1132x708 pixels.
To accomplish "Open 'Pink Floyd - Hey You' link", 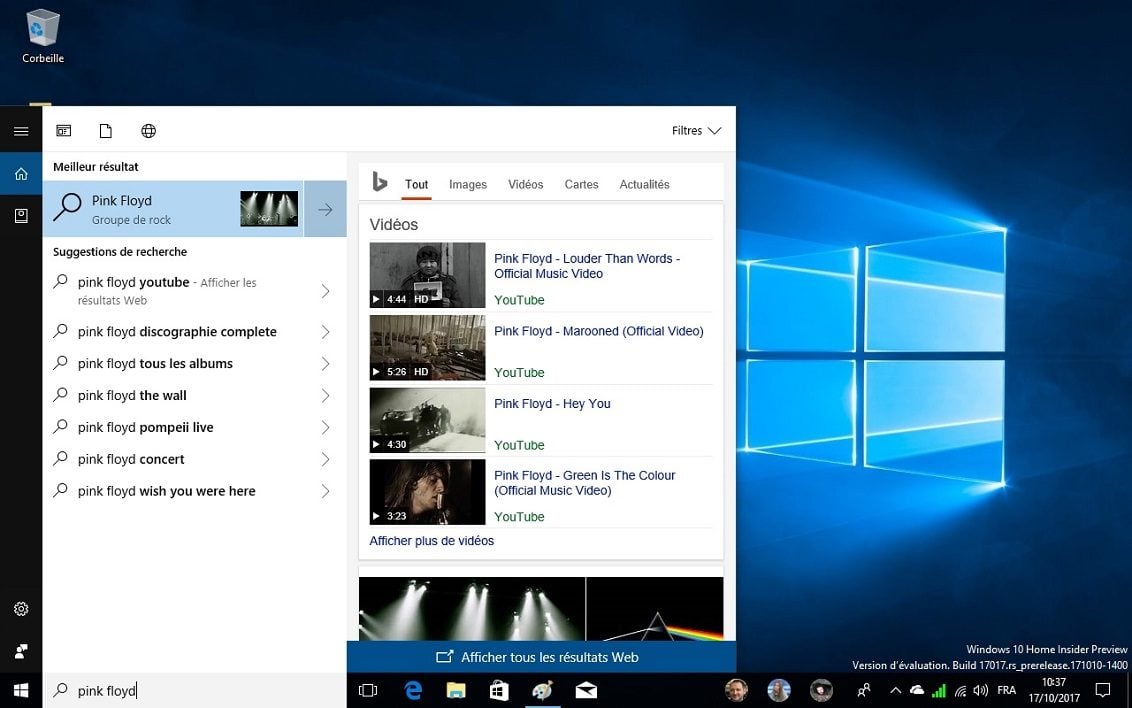I will [552, 404].
